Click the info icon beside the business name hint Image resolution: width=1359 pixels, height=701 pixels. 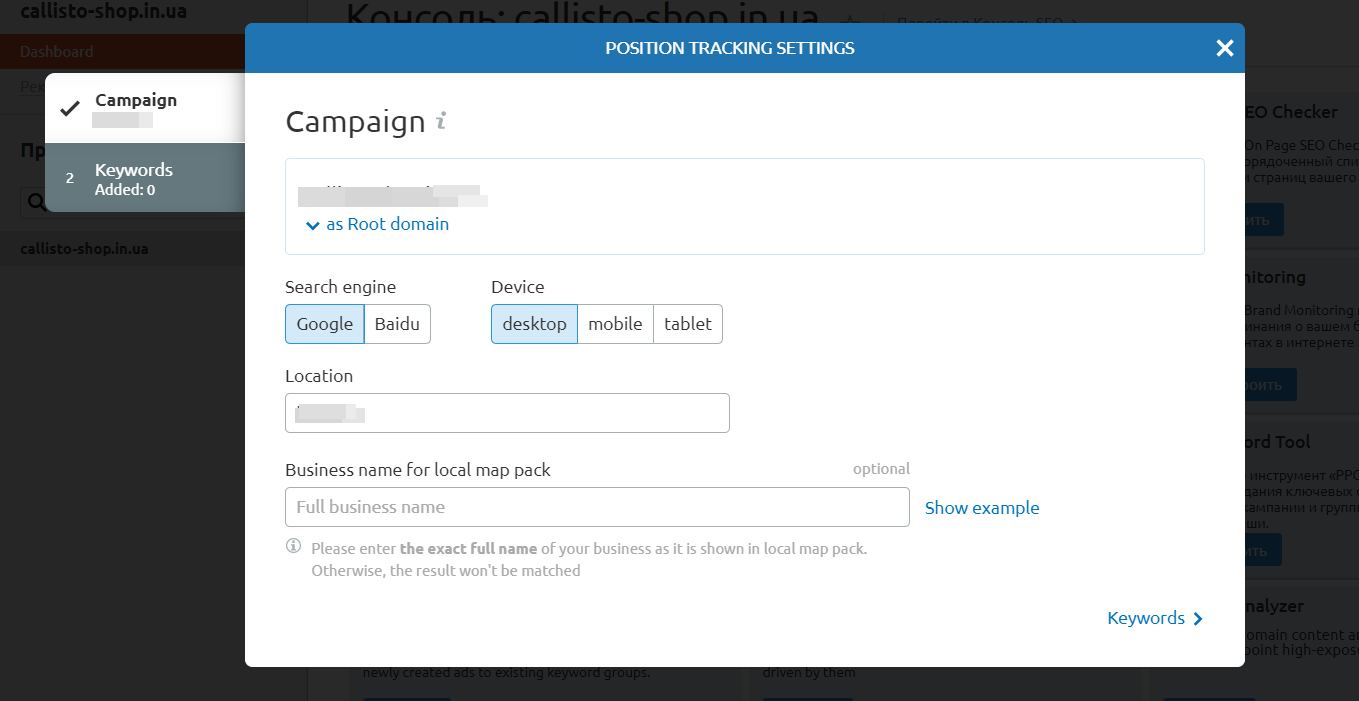pos(294,546)
